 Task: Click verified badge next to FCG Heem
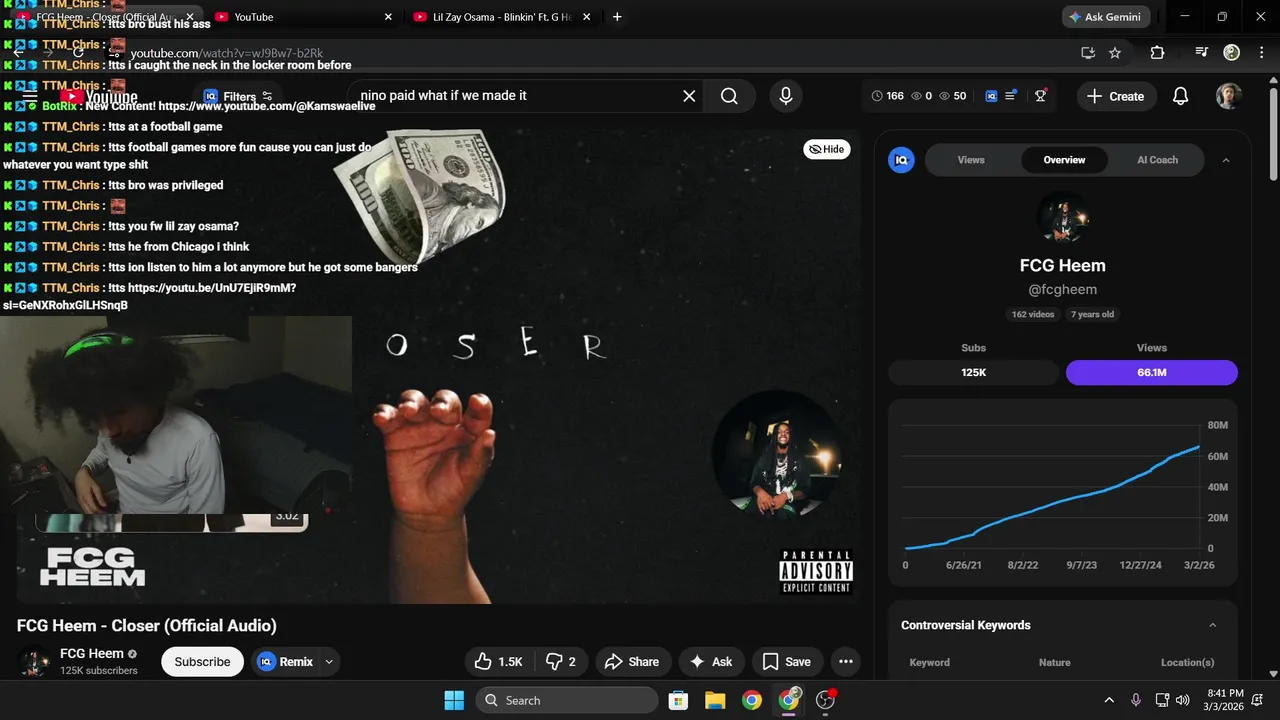(132, 654)
